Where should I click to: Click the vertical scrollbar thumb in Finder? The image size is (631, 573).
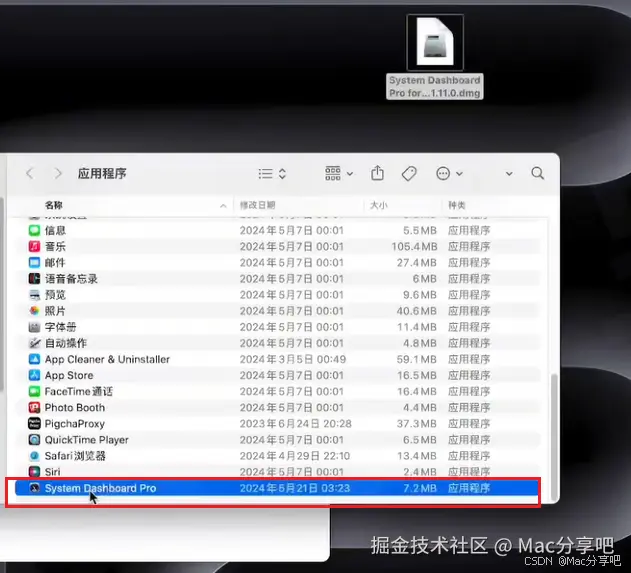(x=554, y=436)
